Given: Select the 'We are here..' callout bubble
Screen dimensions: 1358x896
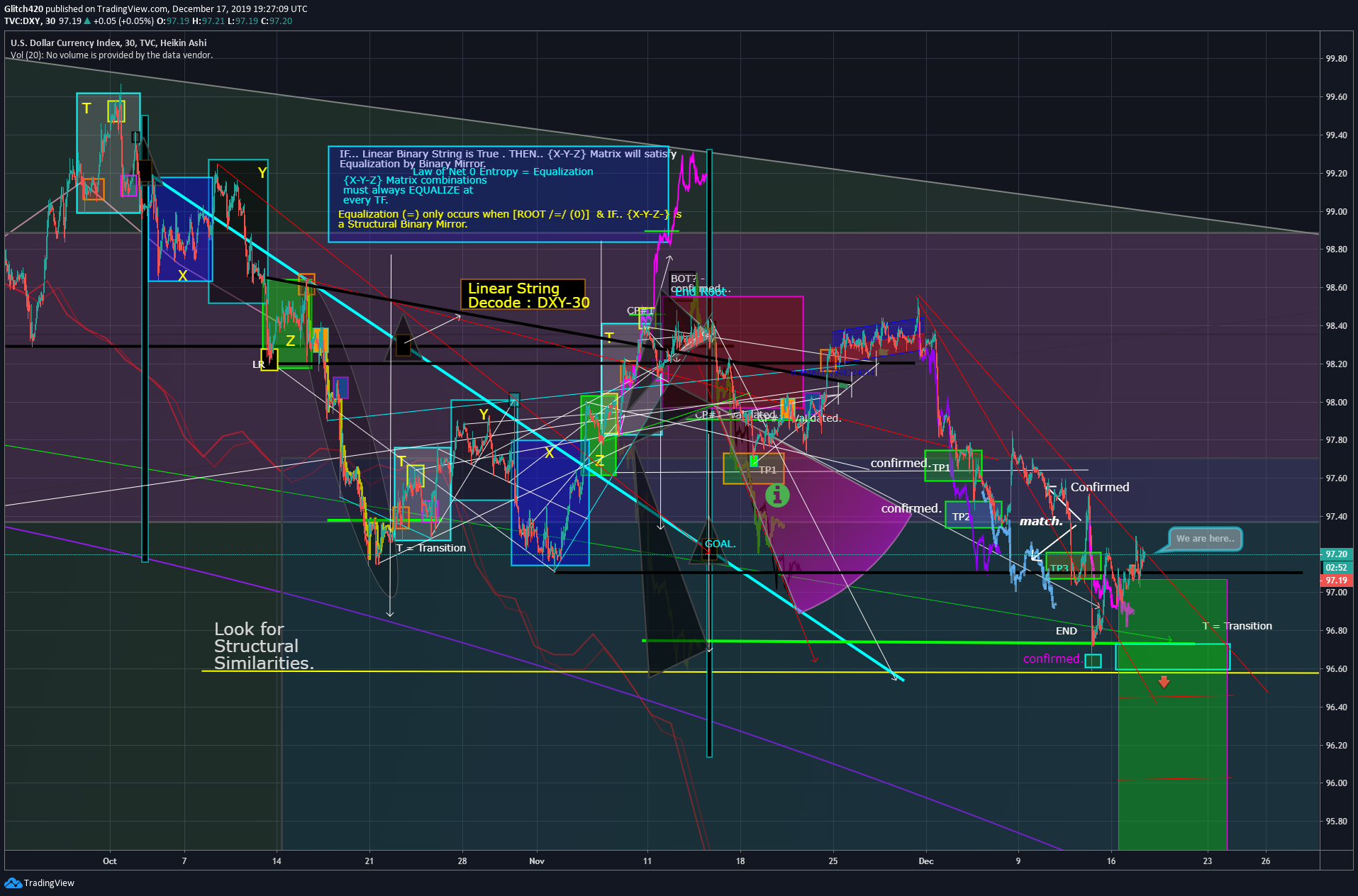Looking at the screenshot, I should pos(1205,539).
